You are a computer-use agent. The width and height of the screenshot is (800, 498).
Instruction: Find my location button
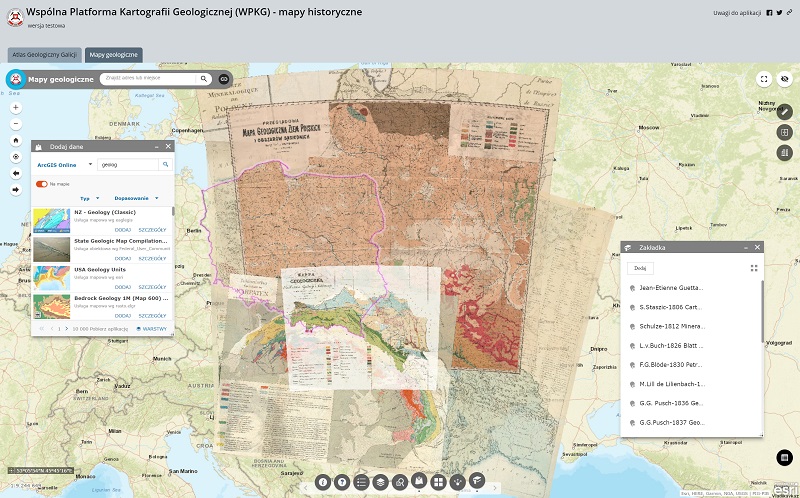16,157
